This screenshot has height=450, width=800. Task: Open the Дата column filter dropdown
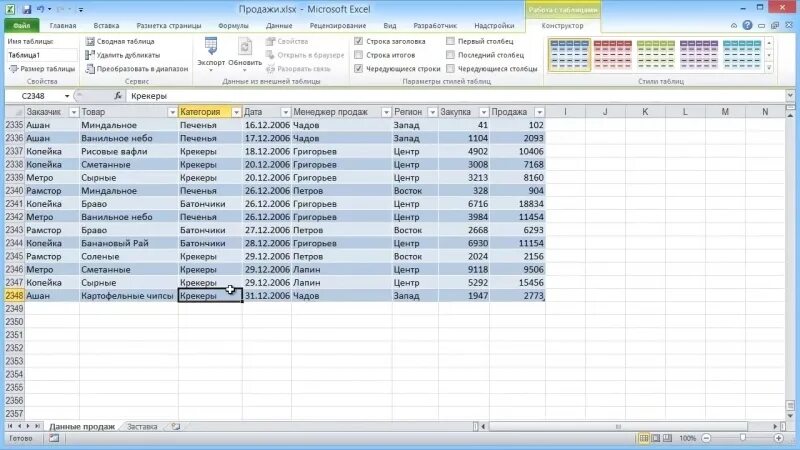coord(285,112)
